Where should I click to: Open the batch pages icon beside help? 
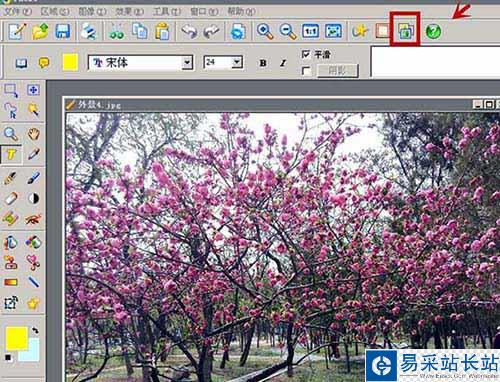[x=406, y=31]
